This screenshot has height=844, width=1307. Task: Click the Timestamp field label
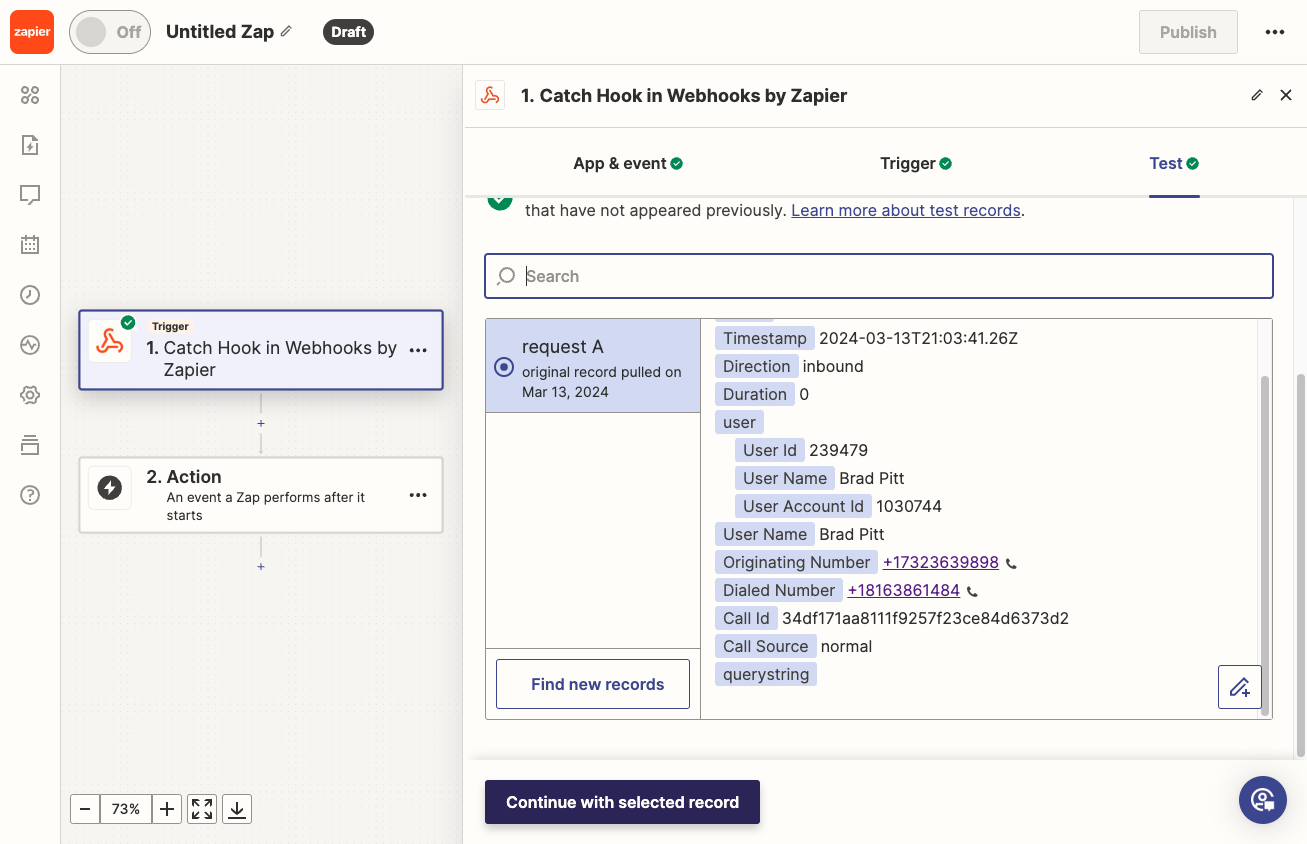(765, 338)
